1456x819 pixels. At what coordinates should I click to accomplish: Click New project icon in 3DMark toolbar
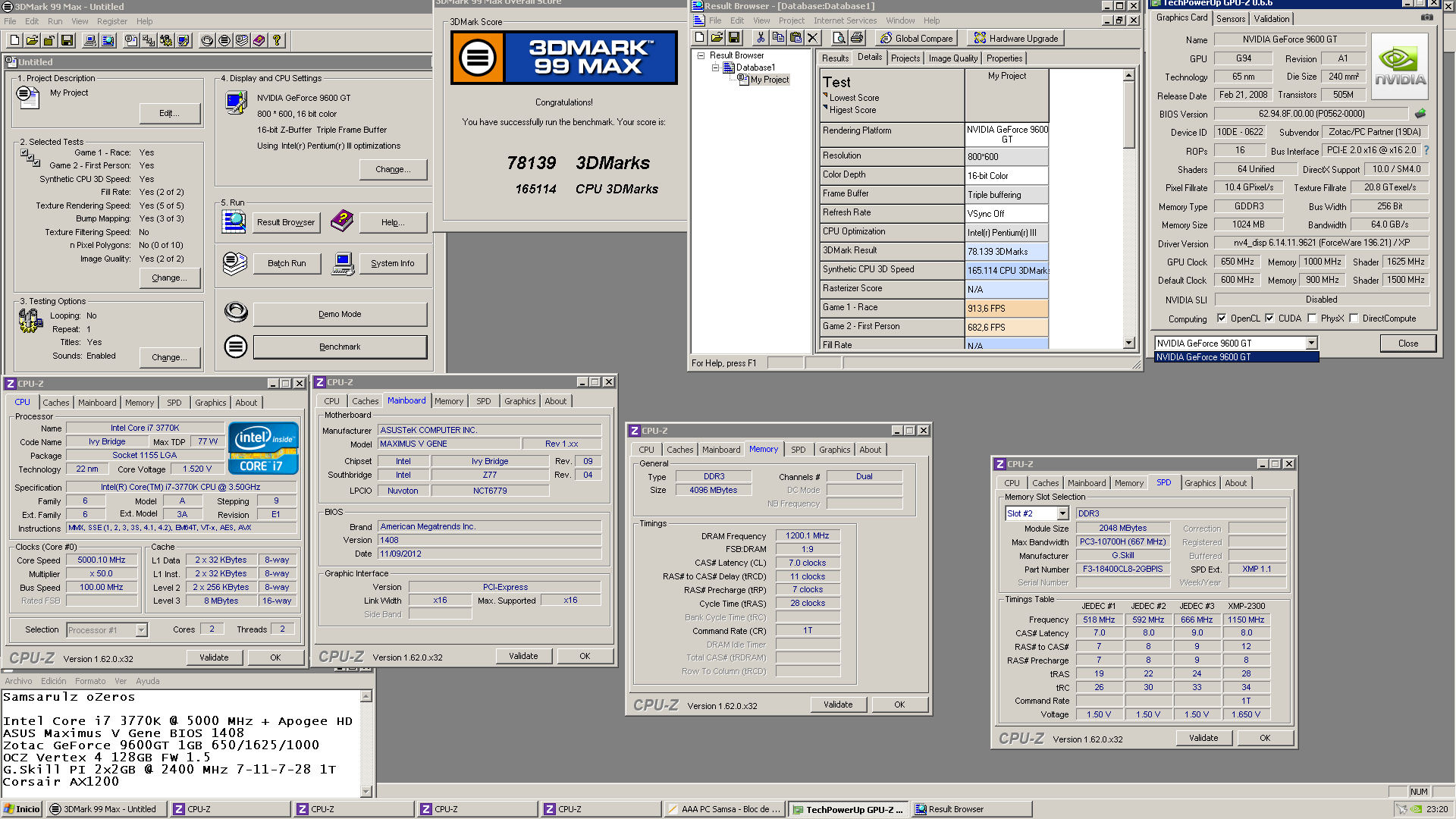click(14, 41)
